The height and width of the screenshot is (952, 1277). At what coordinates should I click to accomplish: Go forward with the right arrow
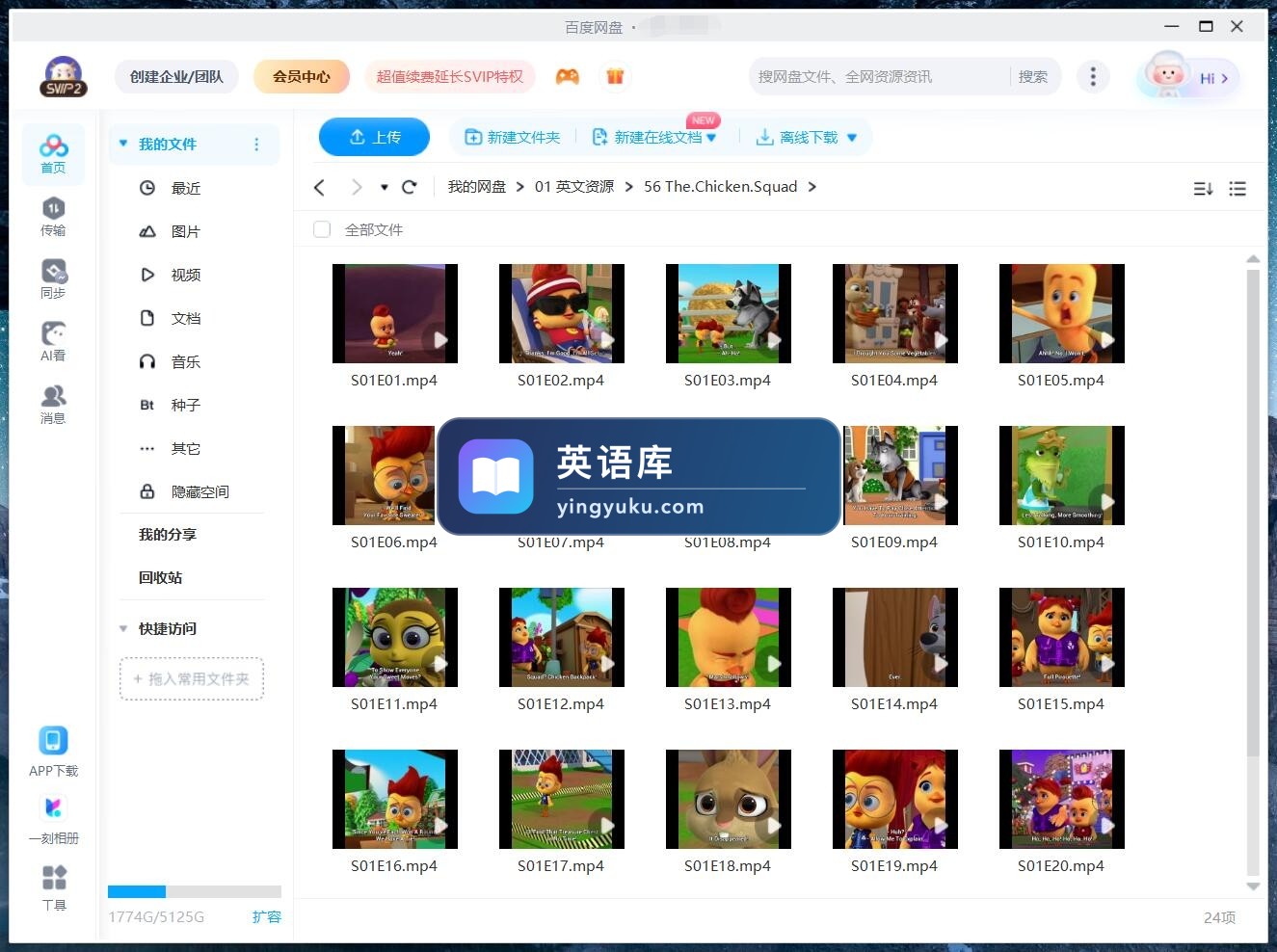point(357,187)
